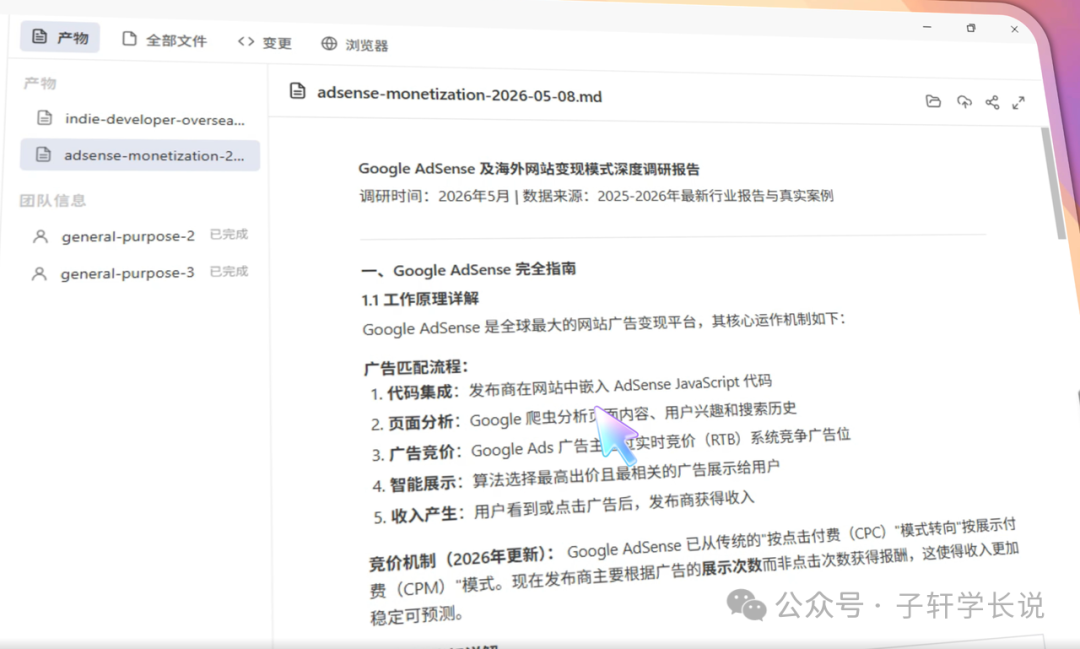Click the globe icon of 浏览器 tab

329,43
